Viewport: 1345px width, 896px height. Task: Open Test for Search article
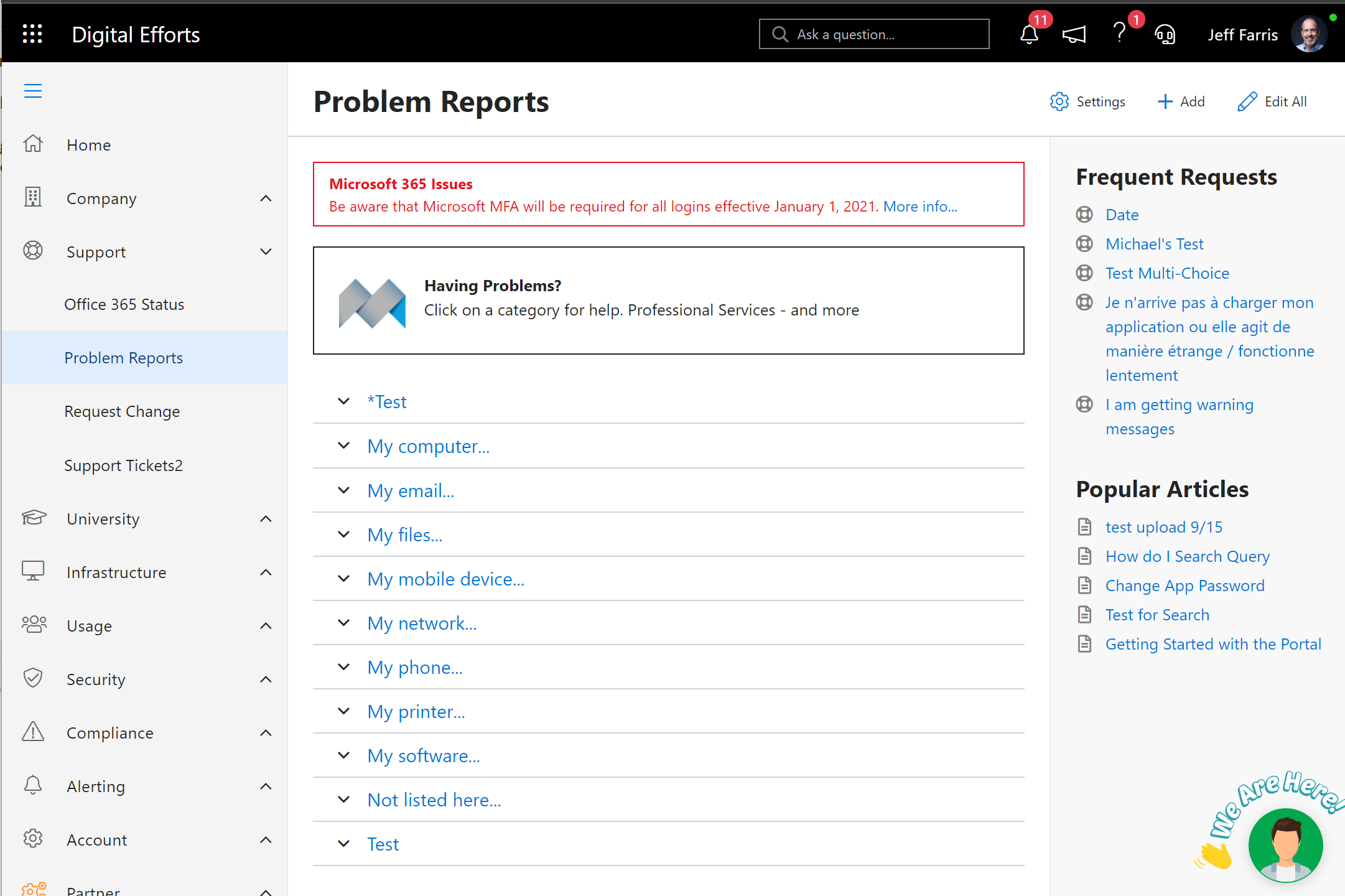(x=1157, y=615)
